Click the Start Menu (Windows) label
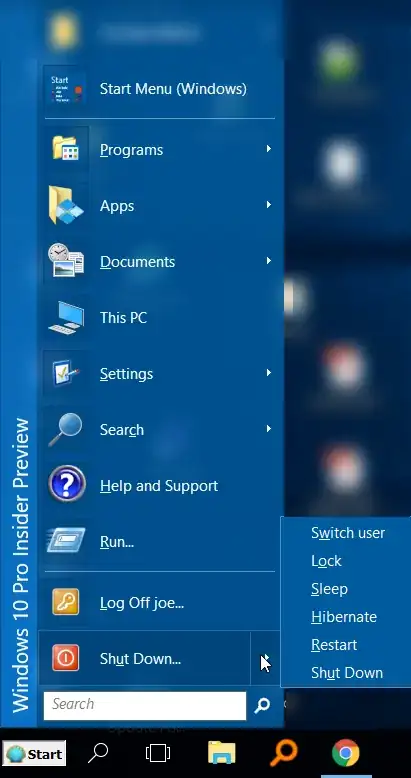 tap(173, 89)
